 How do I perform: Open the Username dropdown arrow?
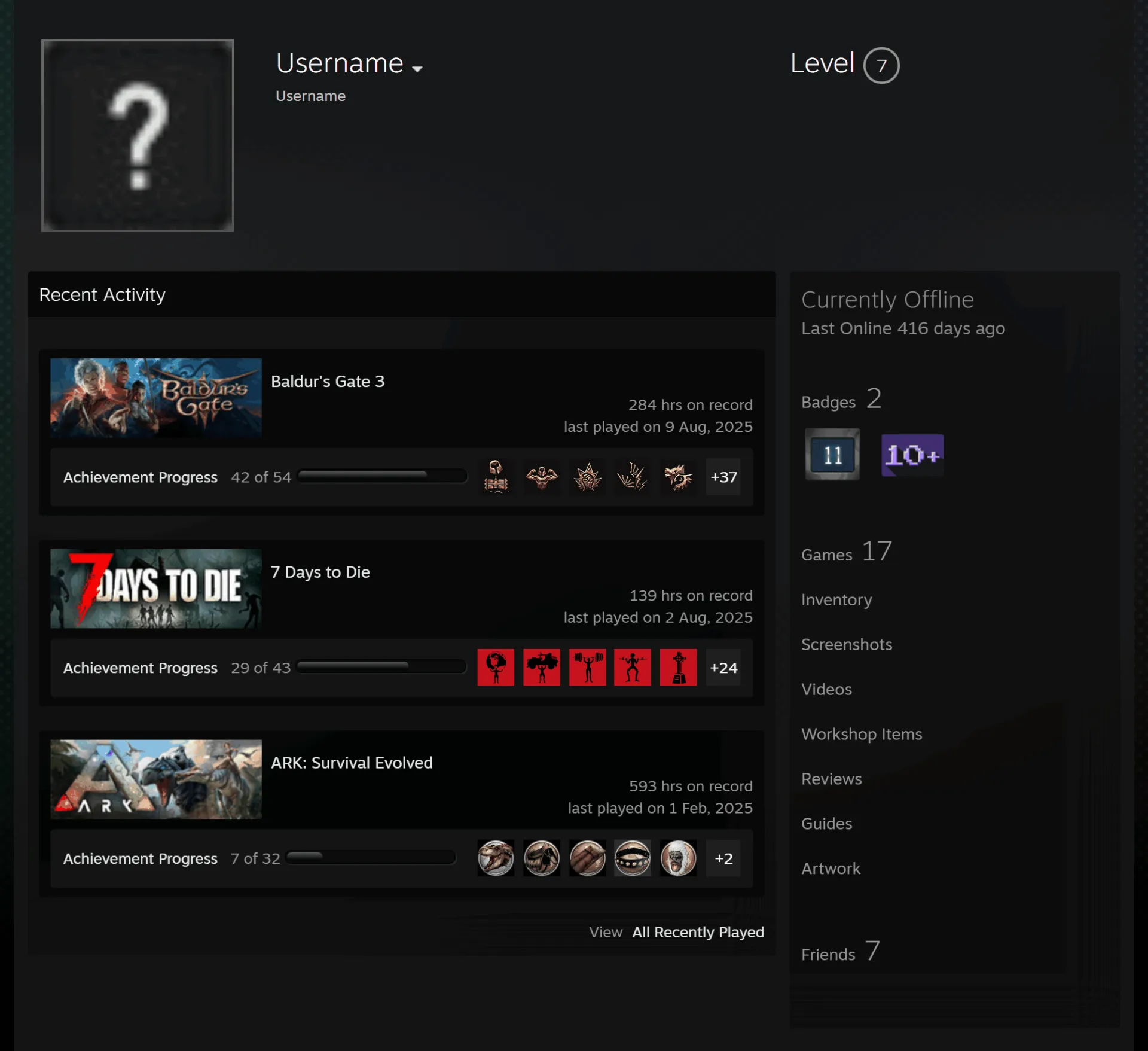[x=417, y=69]
